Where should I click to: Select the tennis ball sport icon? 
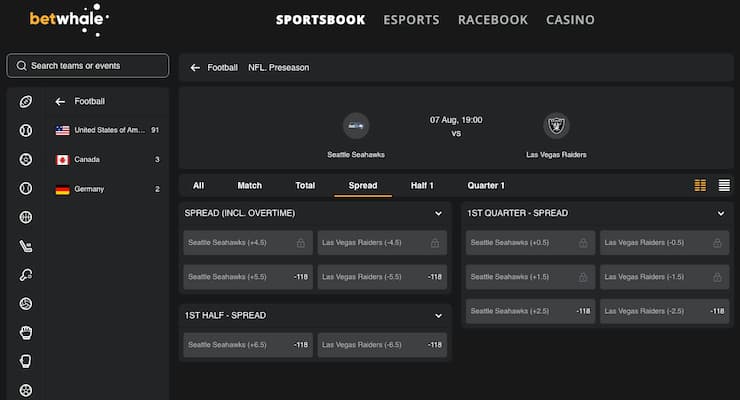click(x=25, y=188)
